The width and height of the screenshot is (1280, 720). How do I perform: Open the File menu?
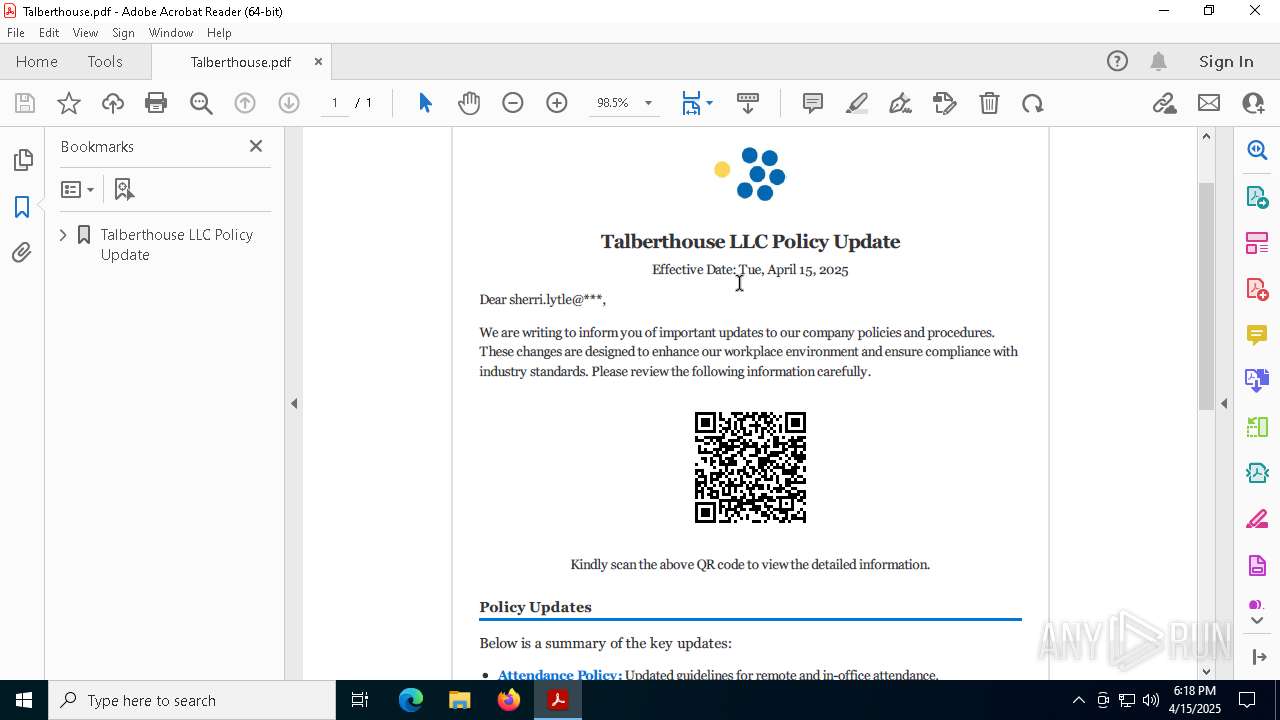coord(16,33)
